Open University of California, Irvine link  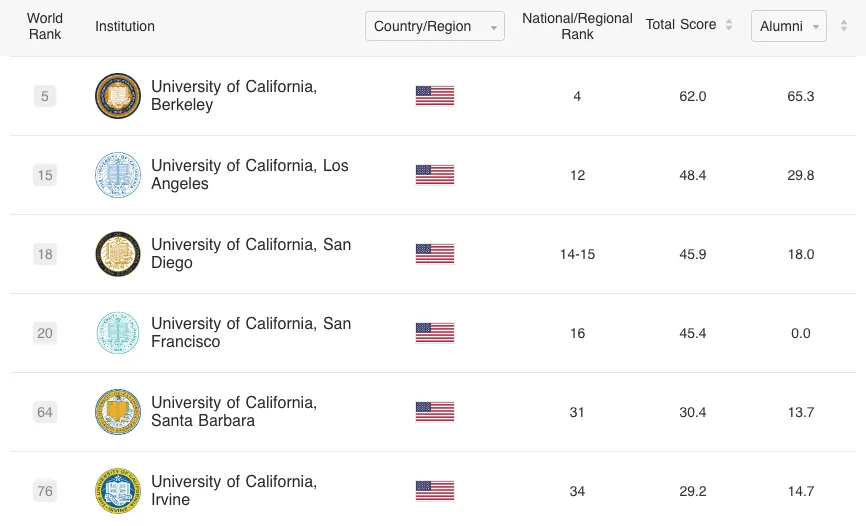[234, 491]
